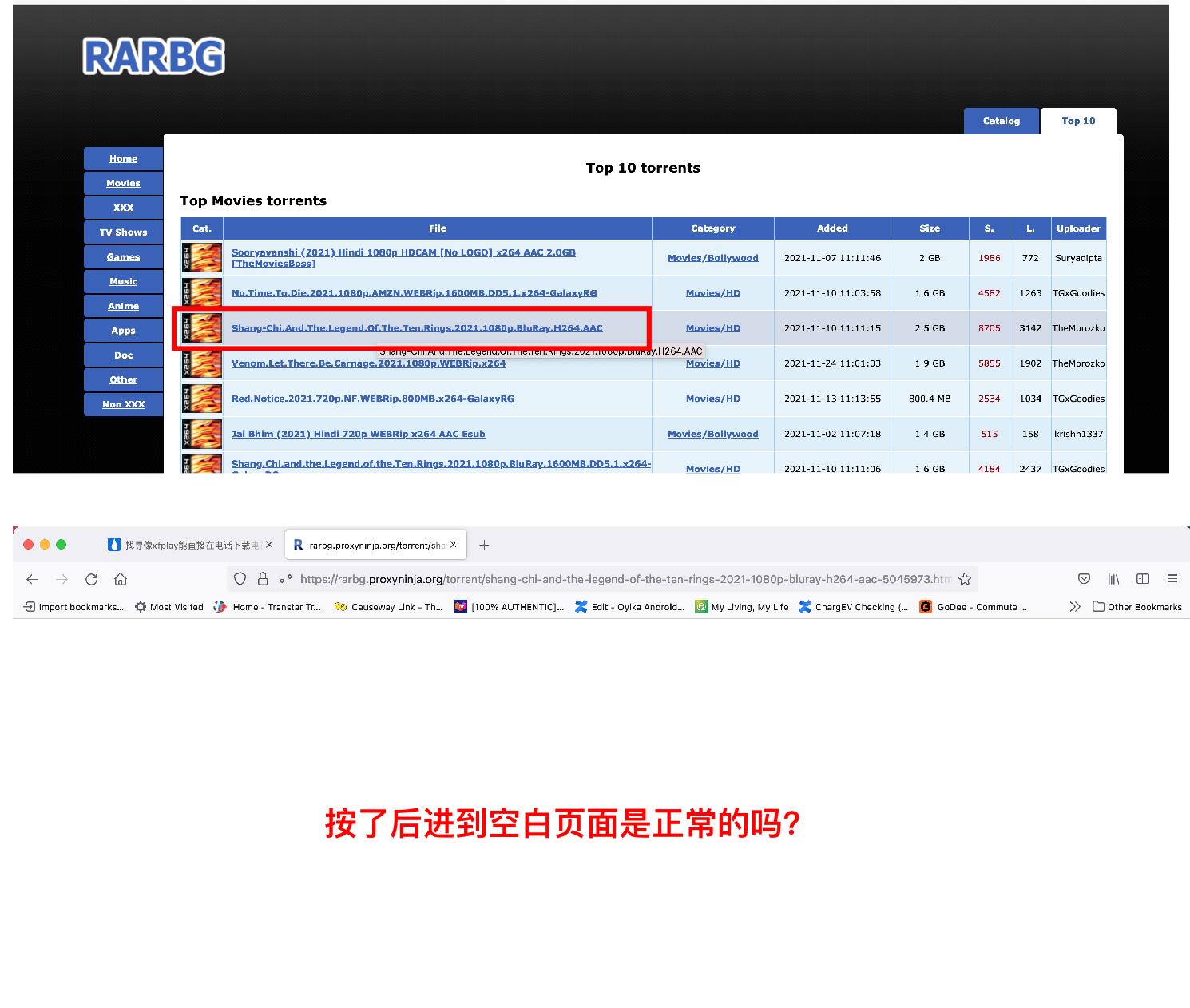Open the Library icon in toolbar
This screenshot has width=1190, height=1008.
[x=1113, y=579]
